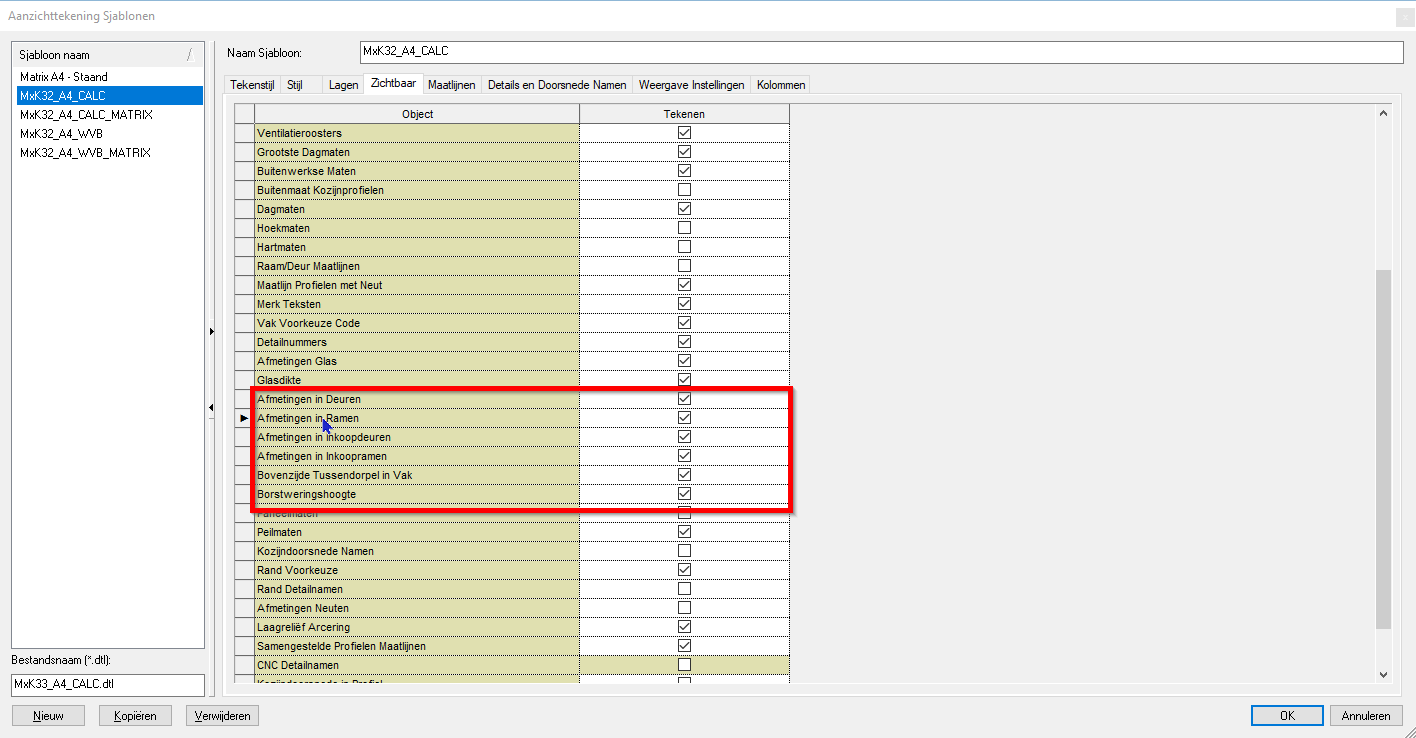Enable Kozijndoorsnede Namen visibility
This screenshot has width=1416, height=738.
point(684,550)
